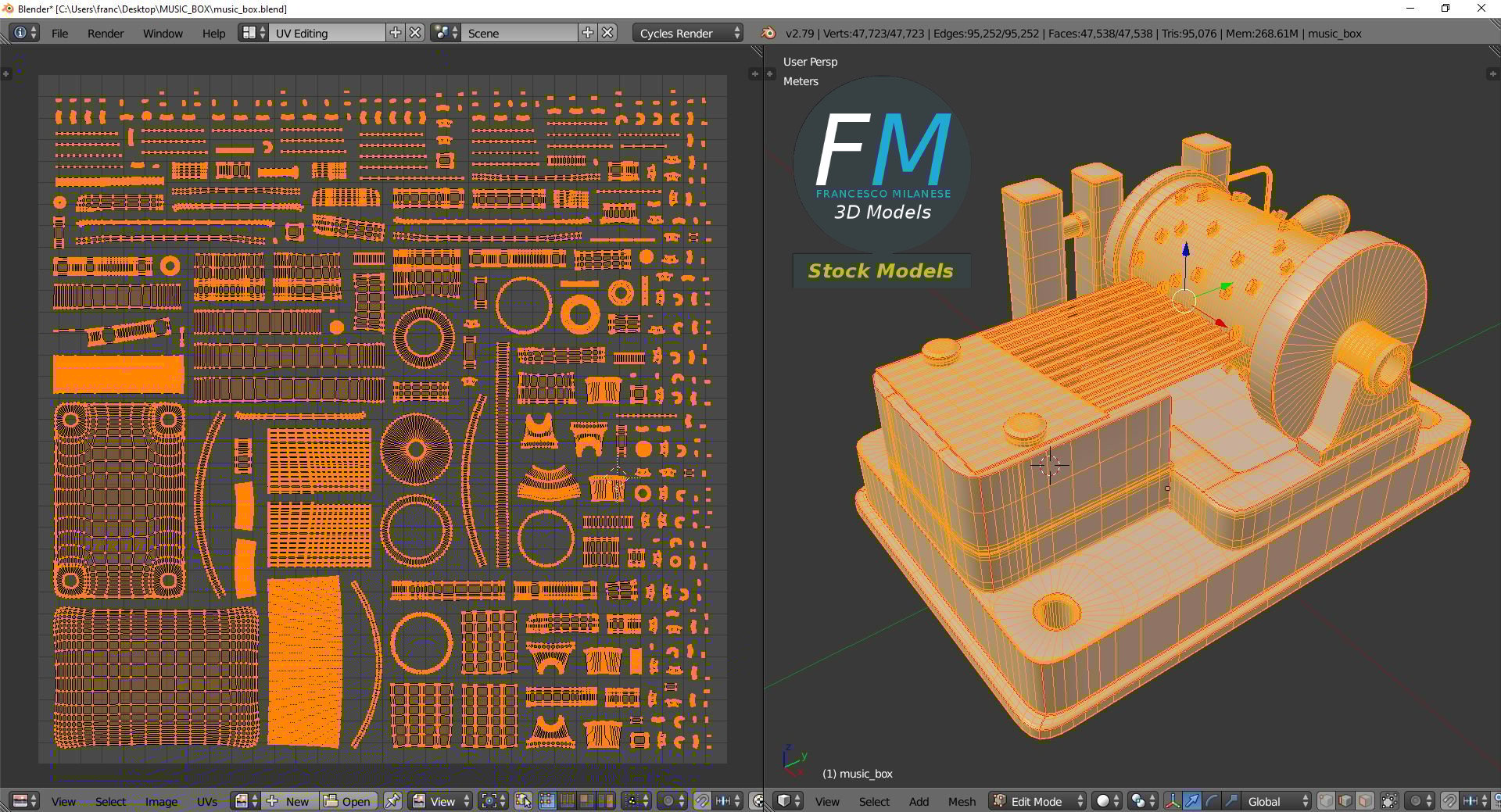Enable rotate manipulator arc icon
Screen dimensions: 1501x812
point(1211,801)
